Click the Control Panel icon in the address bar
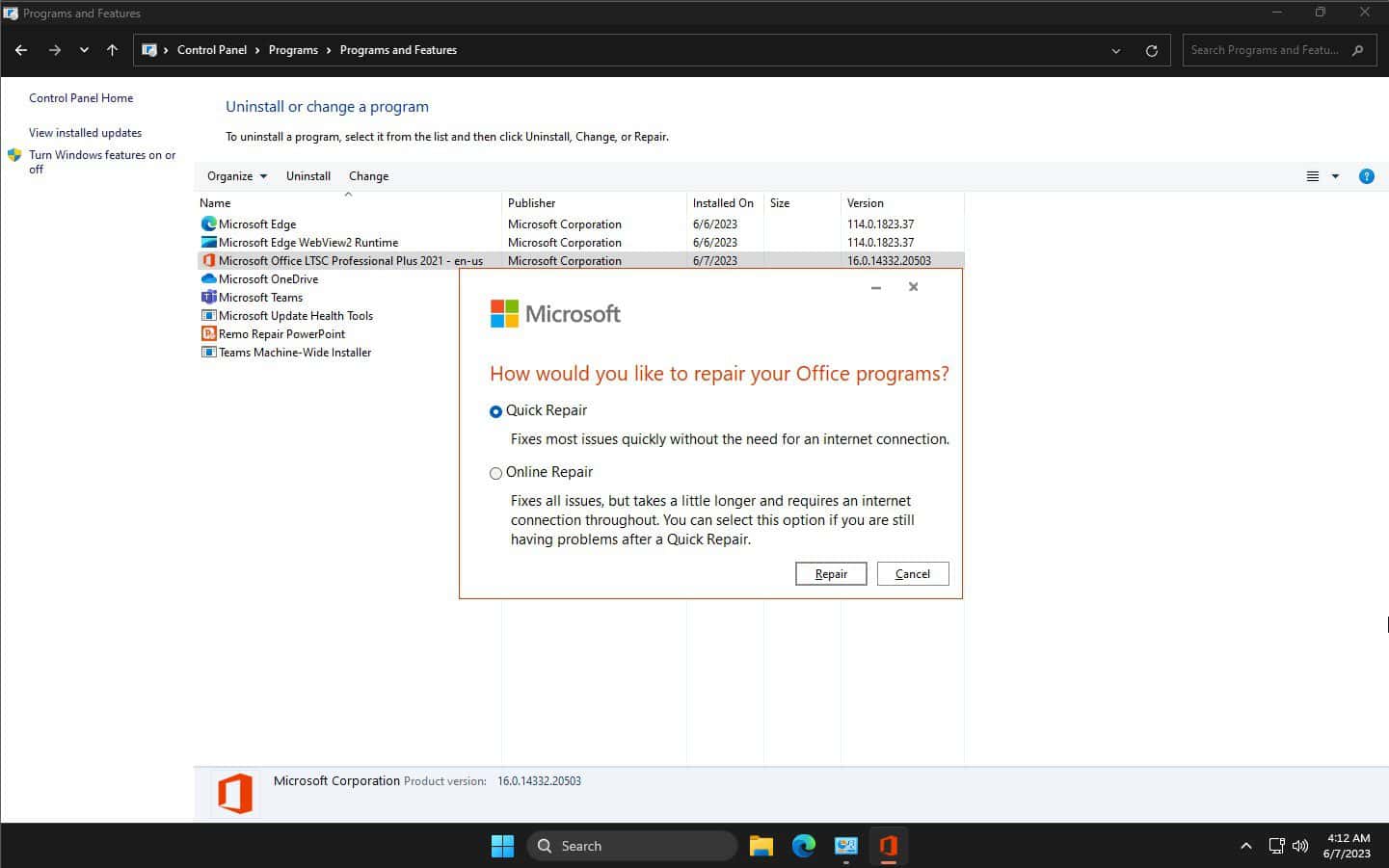Screen dimensions: 1389x868 [x=149, y=50]
